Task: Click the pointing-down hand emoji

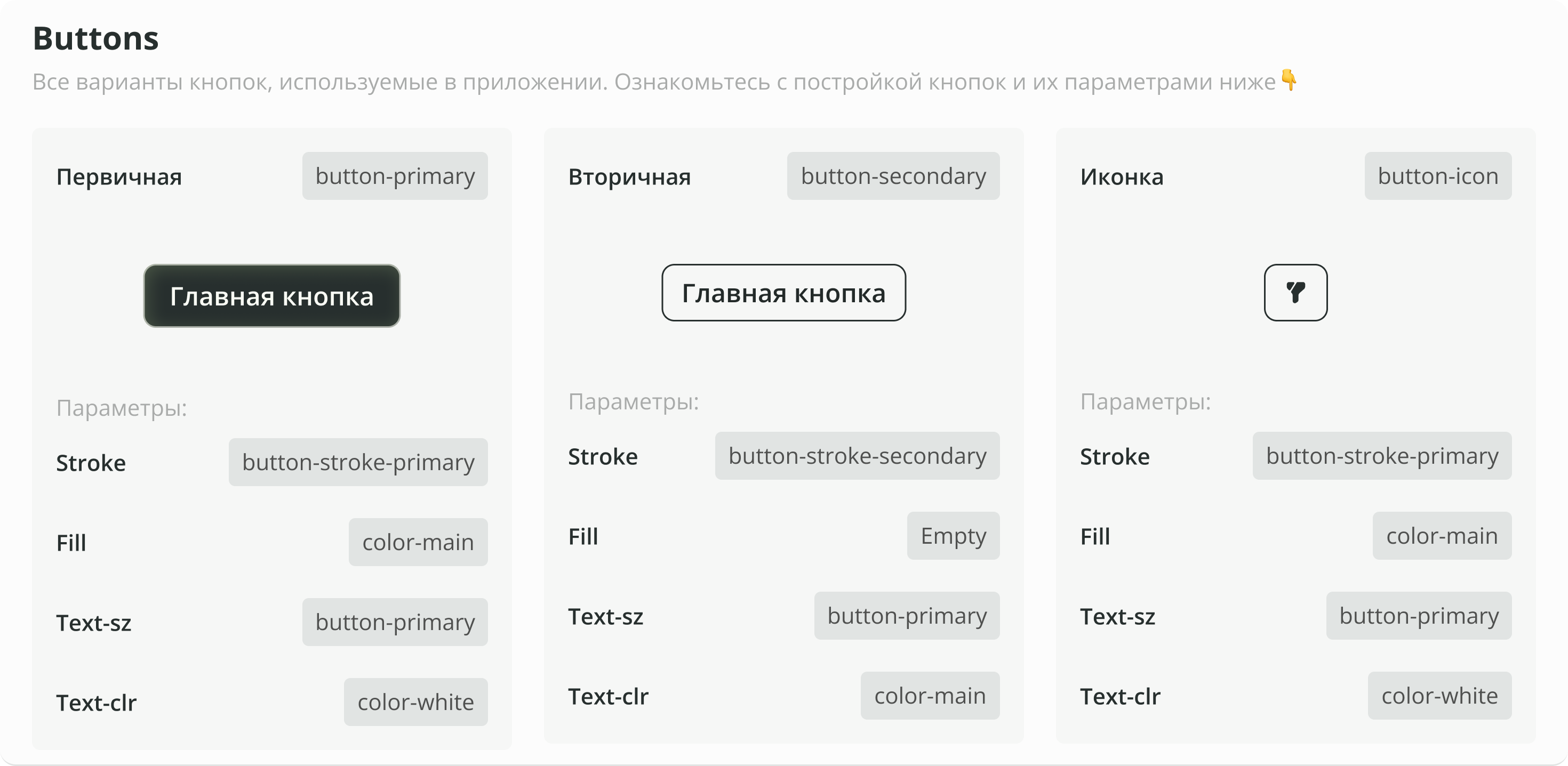Action: 1289,80
